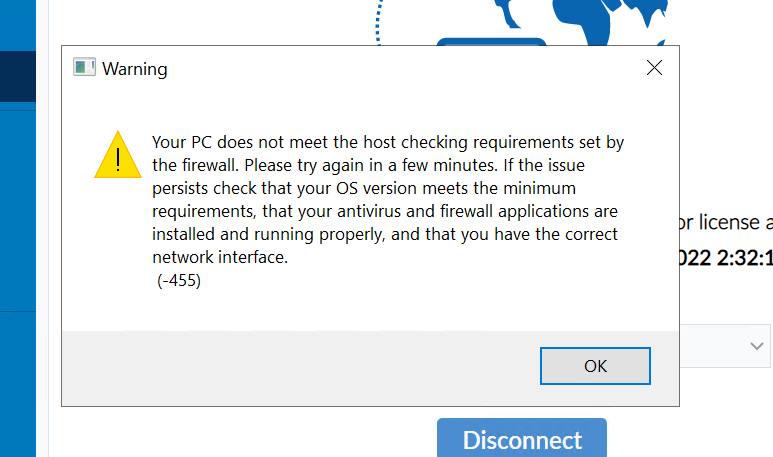Click the Warning title text
The height and width of the screenshot is (457, 773).
(135, 69)
